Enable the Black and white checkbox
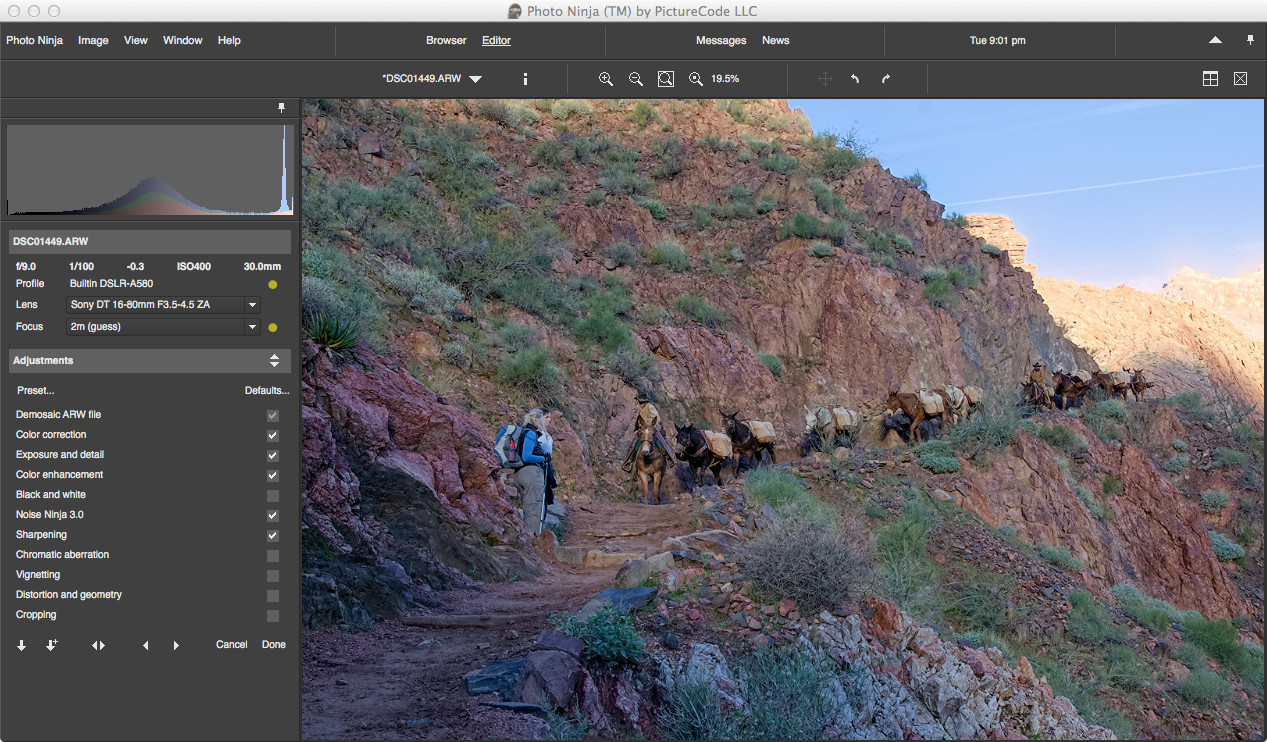This screenshot has height=742, width=1267. pyautogui.click(x=272, y=496)
